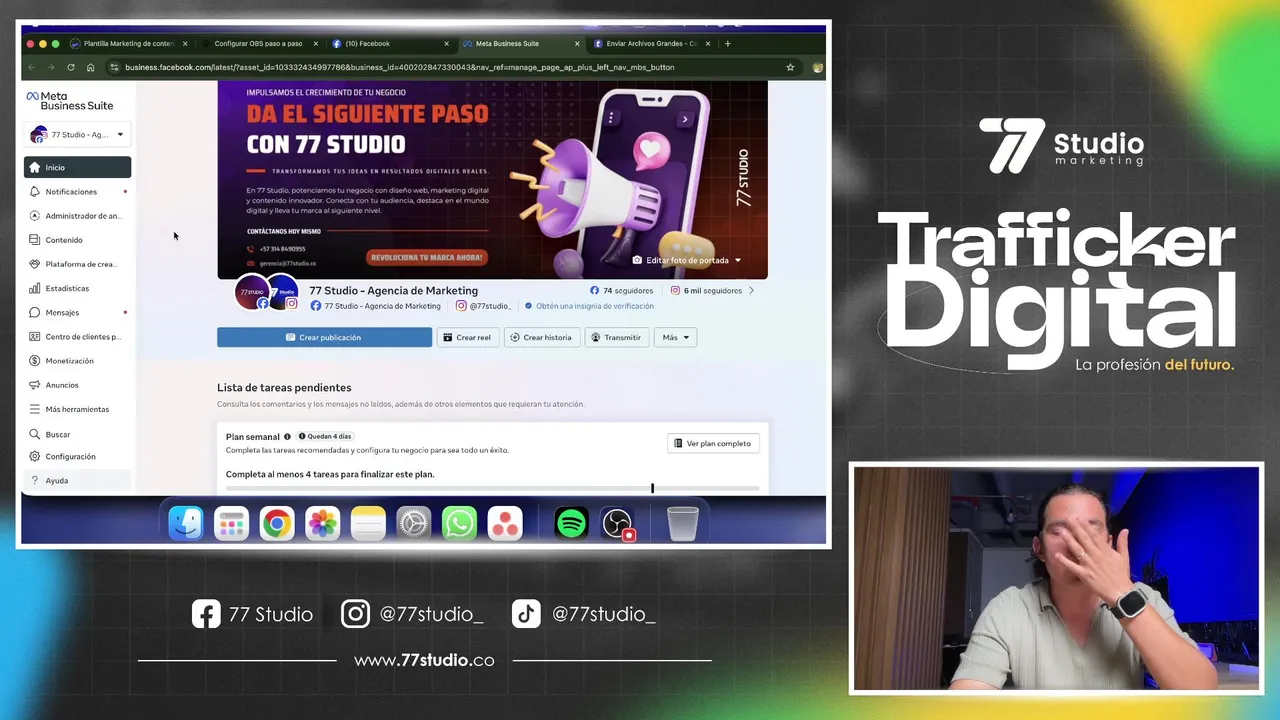Click @77studio_ Instagram link under page name
Image resolution: width=1280 pixels, height=720 pixels.
click(x=484, y=306)
